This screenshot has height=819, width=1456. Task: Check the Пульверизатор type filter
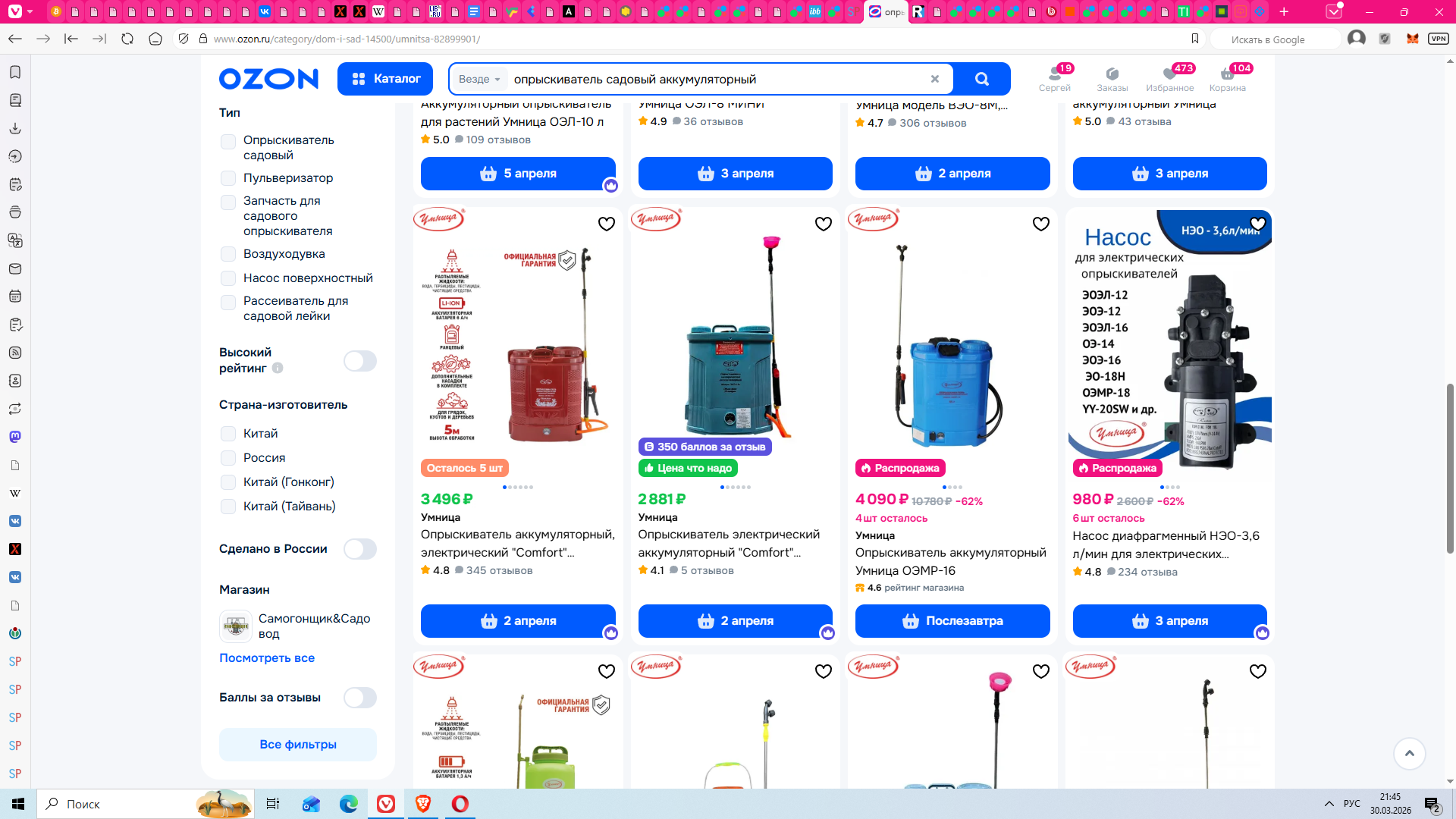228,178
